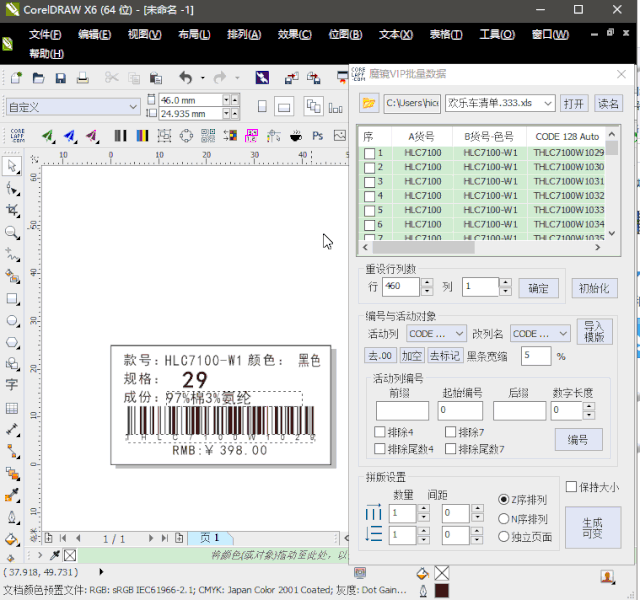
Task: Enable the 排除尾数7 checkbox
Action: [x=451, y=449]
